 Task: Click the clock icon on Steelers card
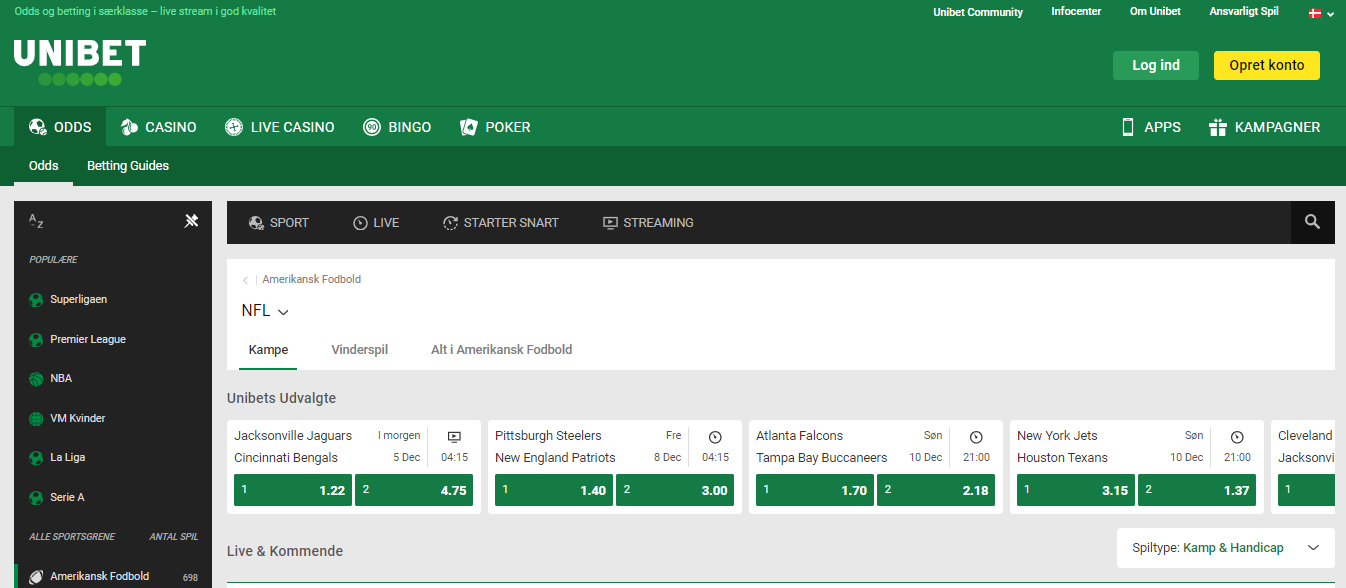pyautogui.click(x=715, y=437)
